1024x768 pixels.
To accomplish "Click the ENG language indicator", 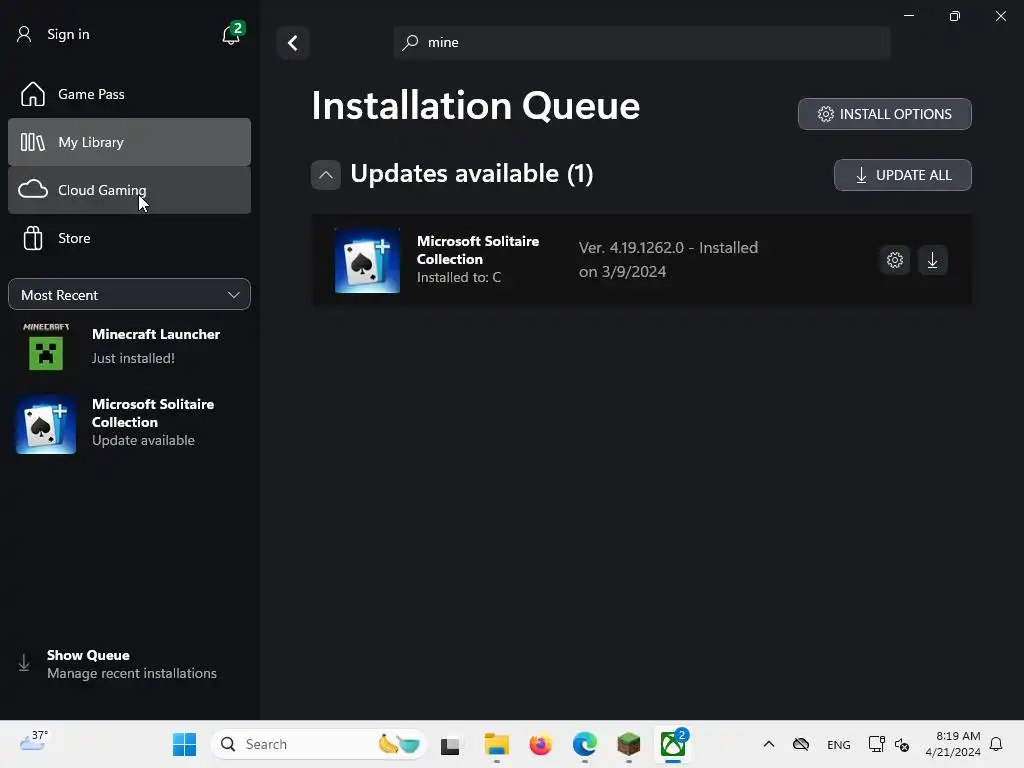I will 839,744.
